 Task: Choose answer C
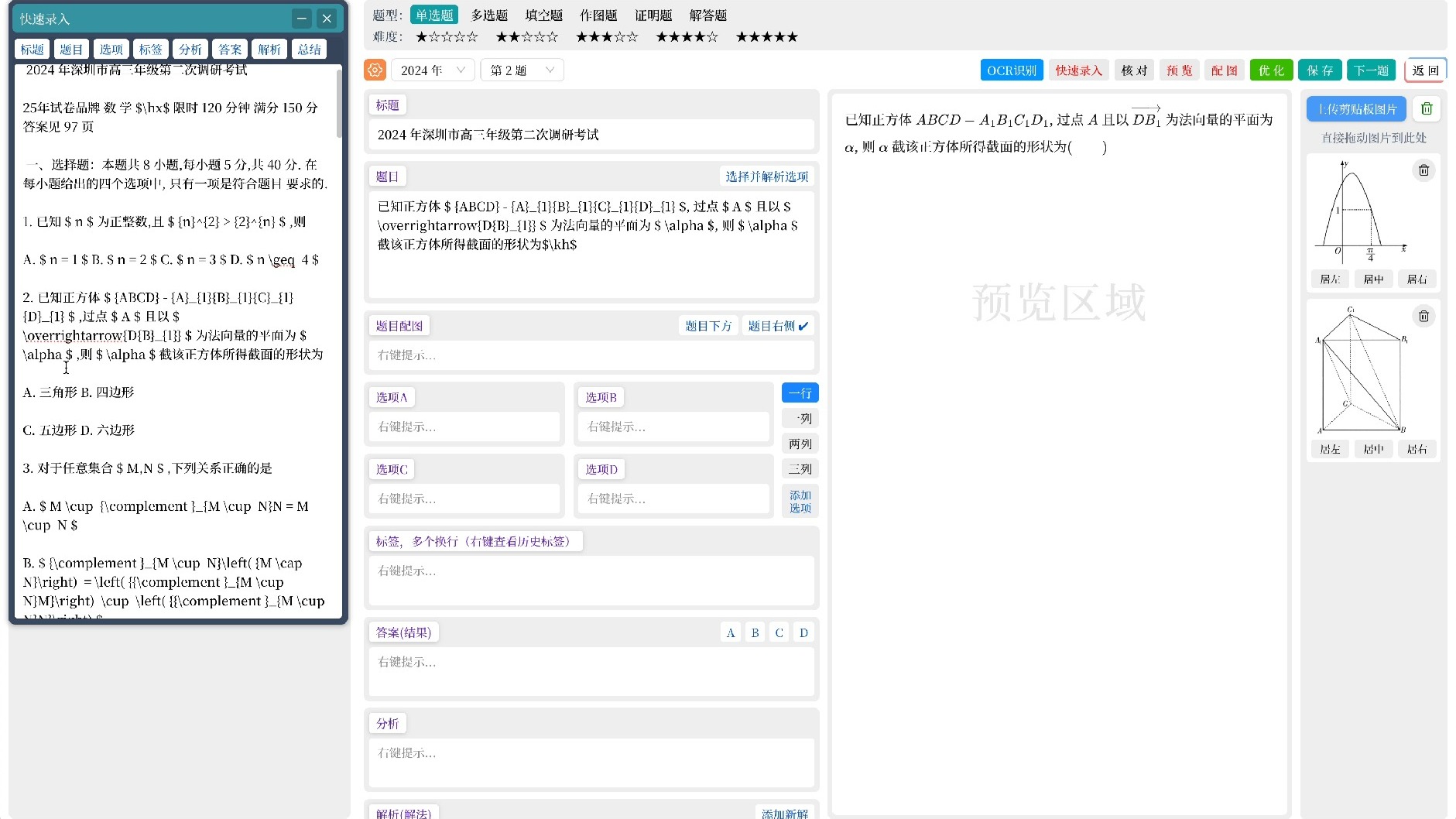(x=779, y=632)
